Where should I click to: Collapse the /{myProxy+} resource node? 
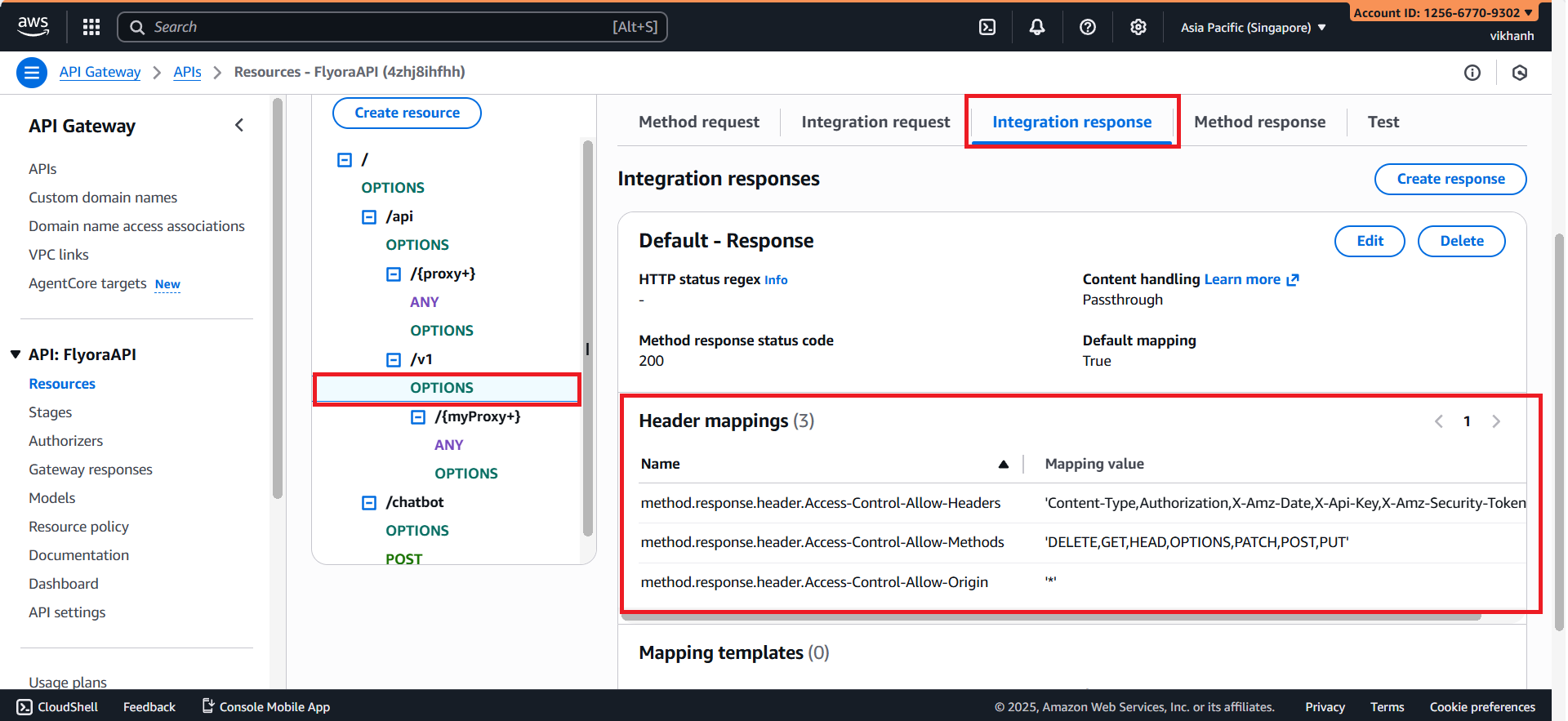[418, 417]
